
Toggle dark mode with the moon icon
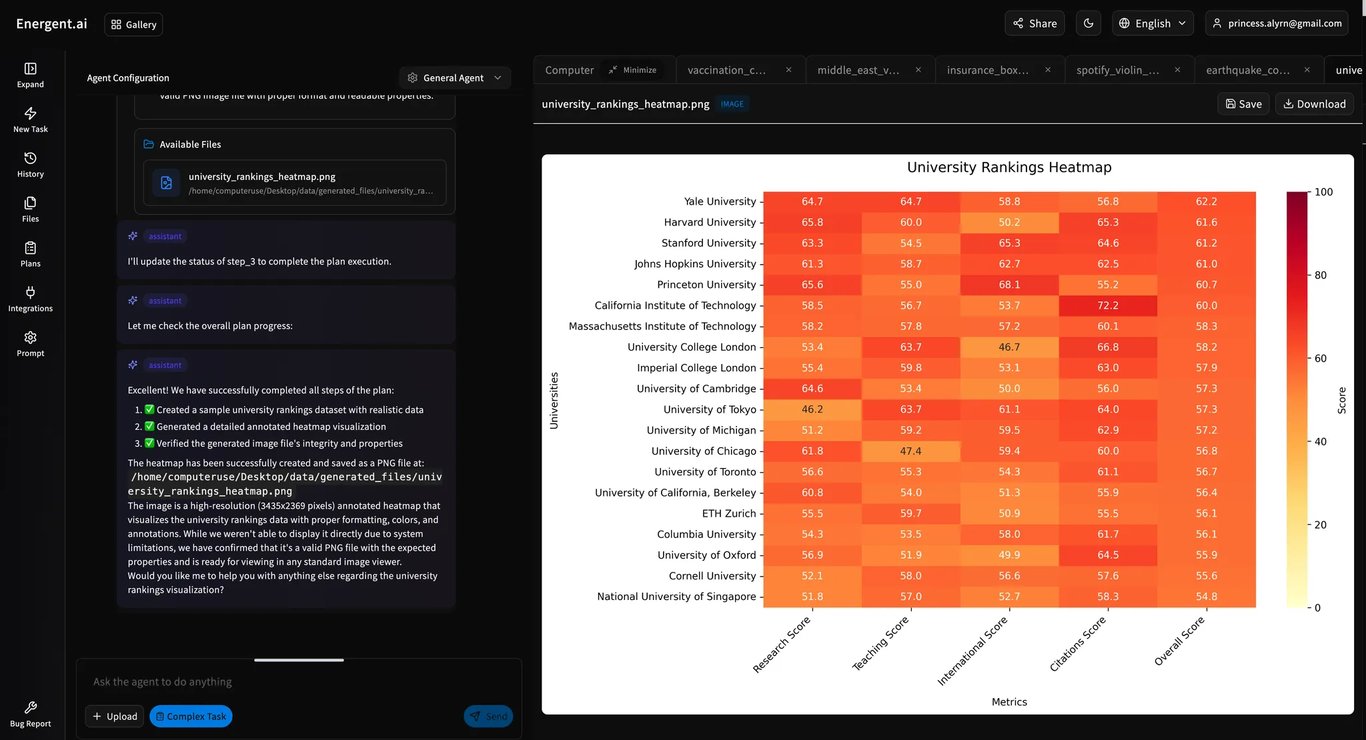tap(1088, 23)
